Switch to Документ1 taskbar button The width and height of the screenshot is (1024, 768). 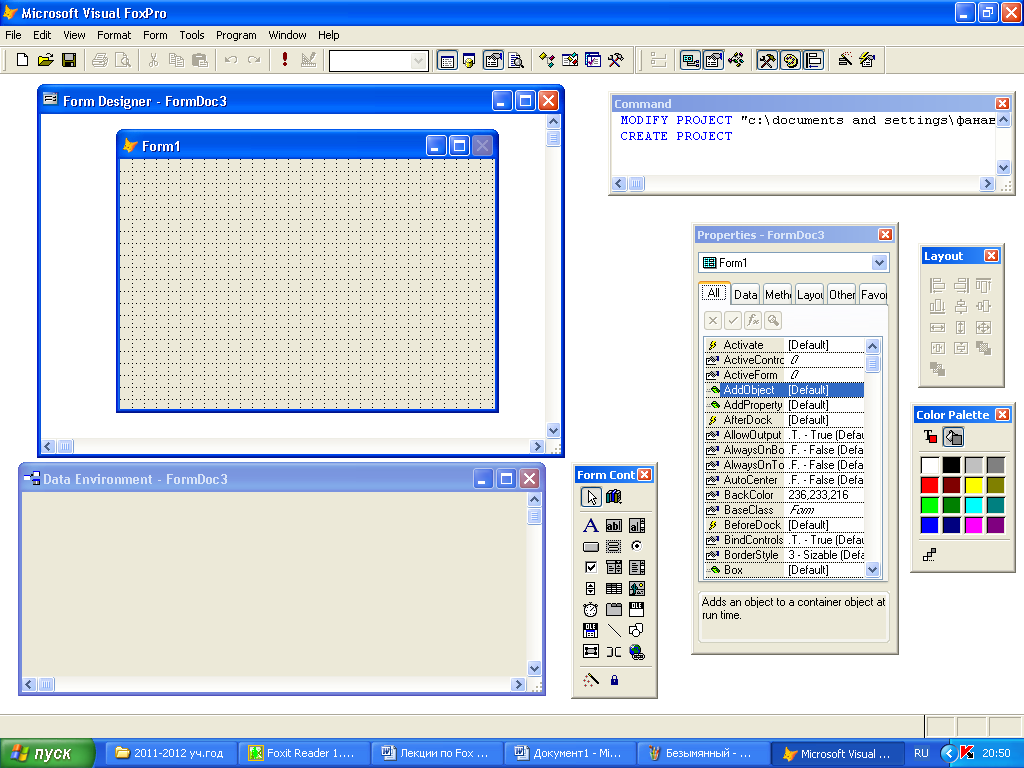coord(568,753)
